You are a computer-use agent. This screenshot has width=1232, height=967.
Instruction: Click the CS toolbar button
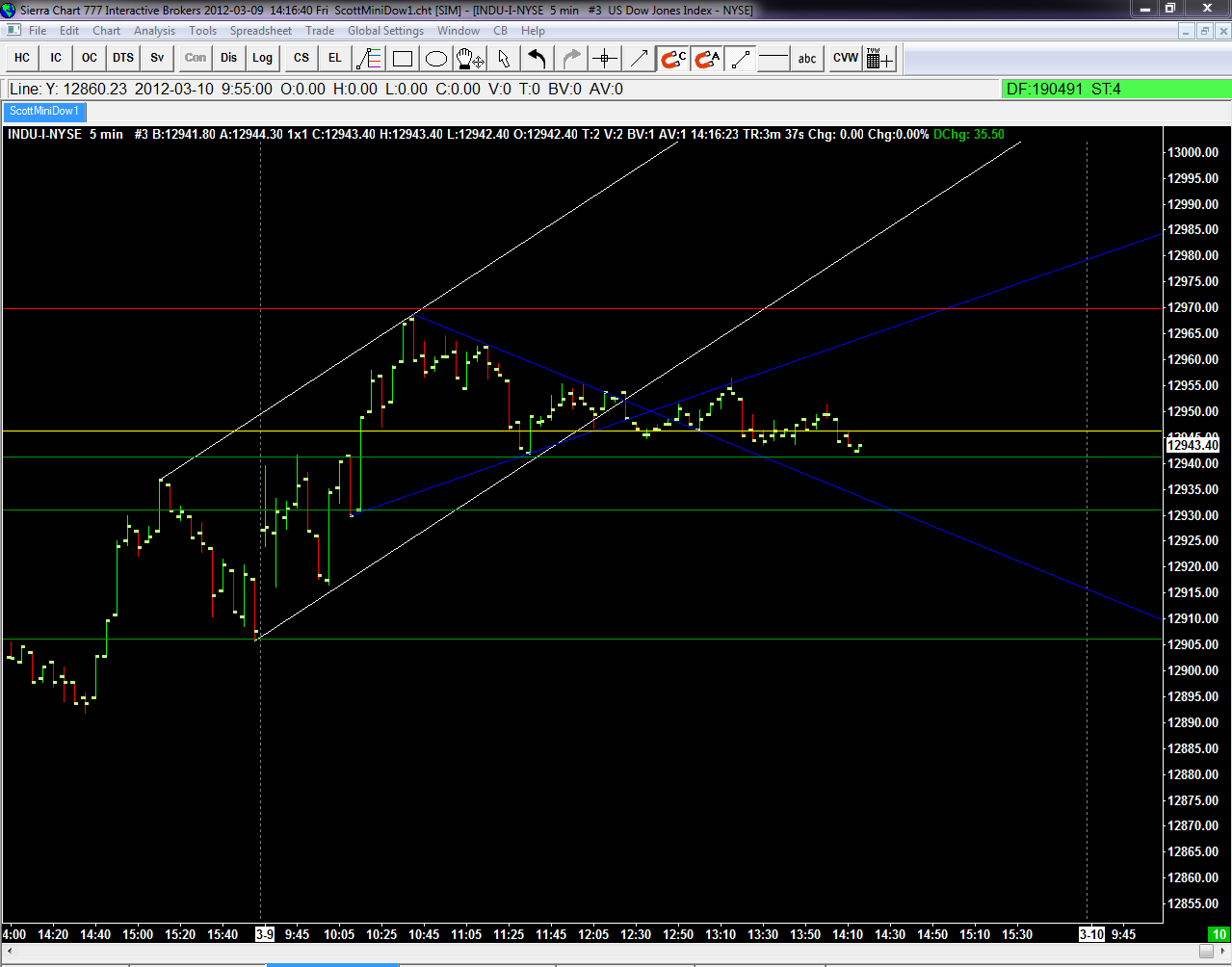pyautogui.click(x=301, y=58)
